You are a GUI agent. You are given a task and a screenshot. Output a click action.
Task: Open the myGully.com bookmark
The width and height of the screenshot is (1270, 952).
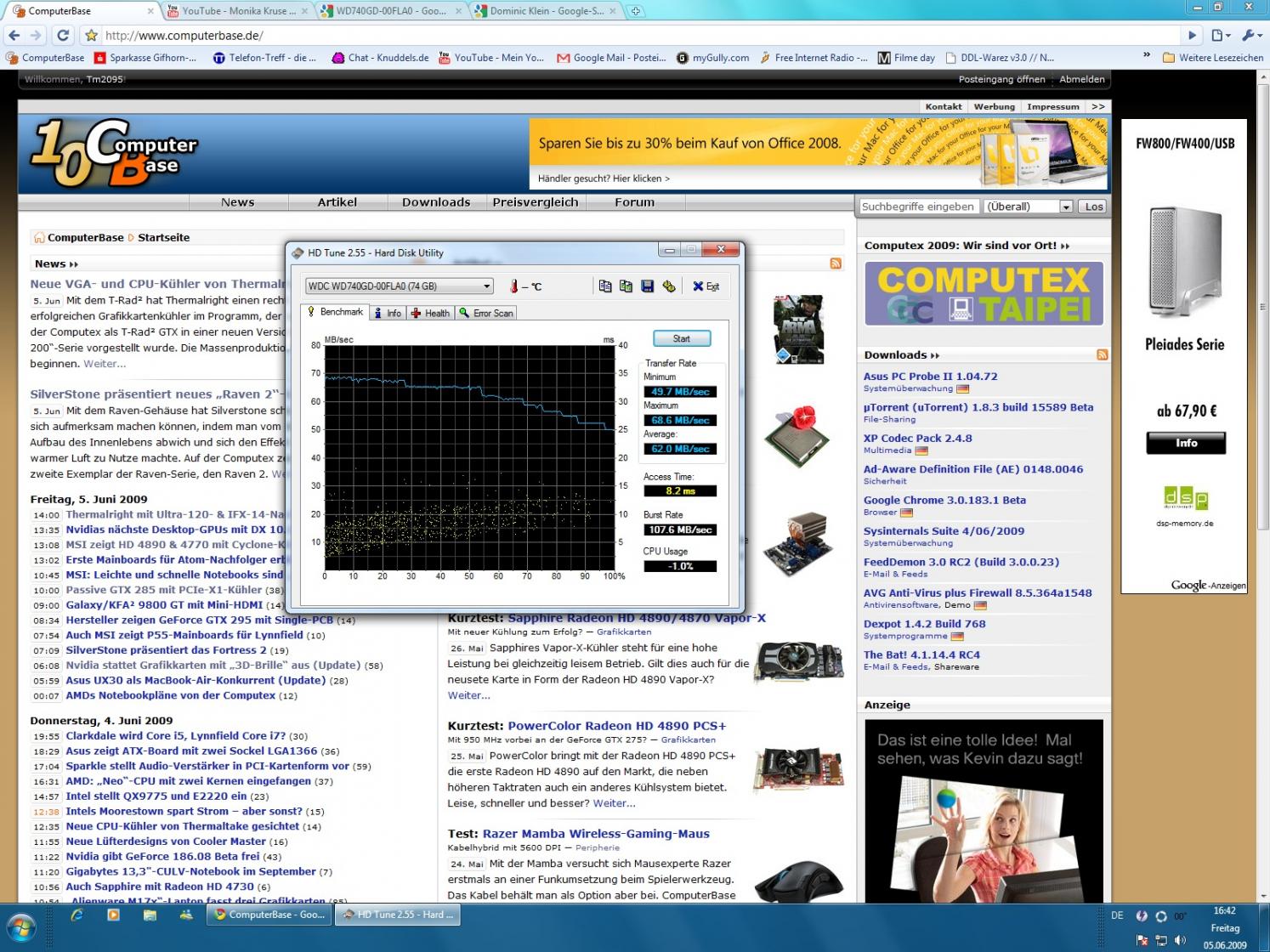point(712,58)
